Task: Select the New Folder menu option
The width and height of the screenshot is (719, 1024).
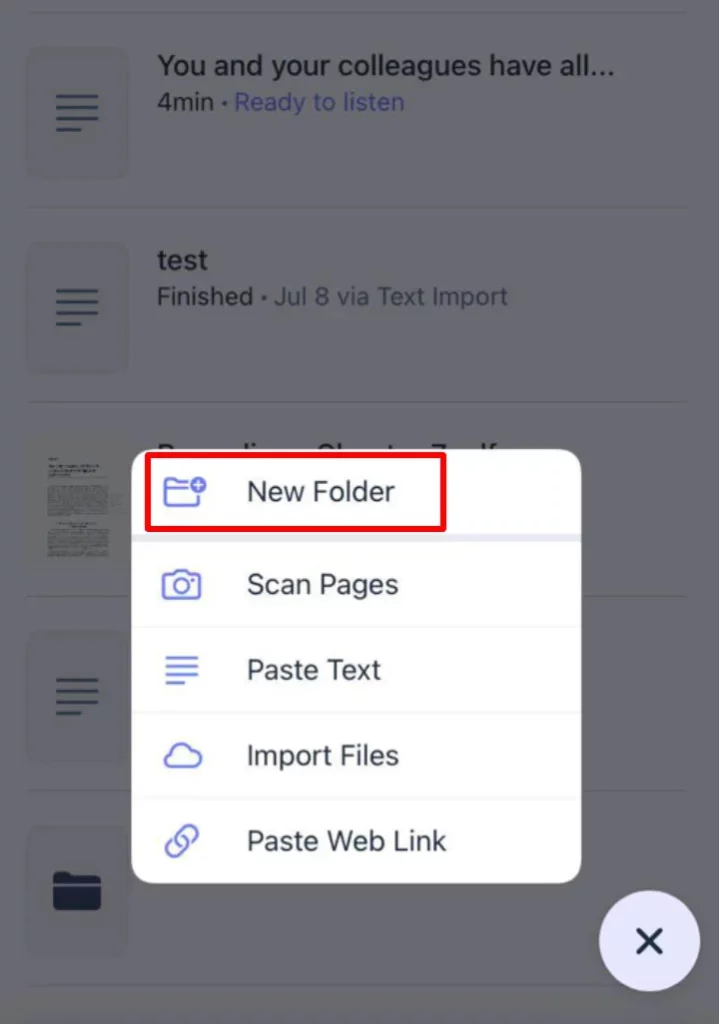Action: point(356,492)
